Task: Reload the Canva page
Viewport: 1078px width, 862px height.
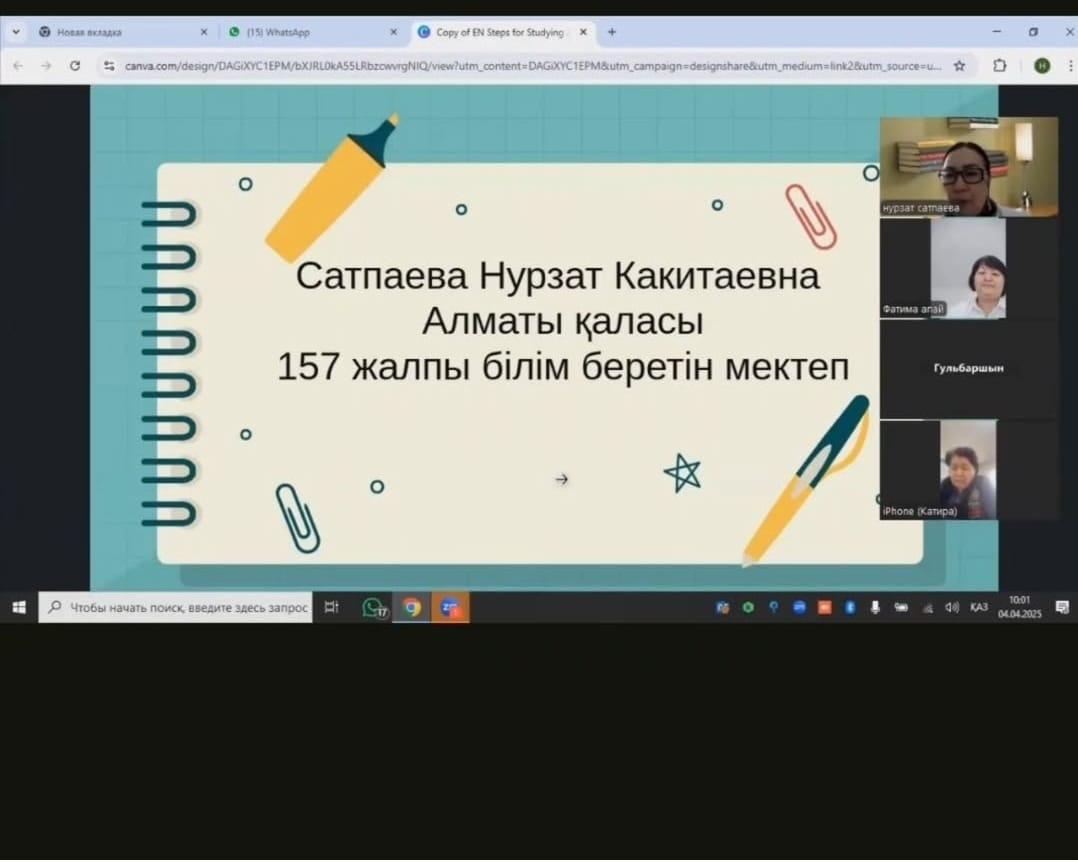Action: tap(75, 66)
